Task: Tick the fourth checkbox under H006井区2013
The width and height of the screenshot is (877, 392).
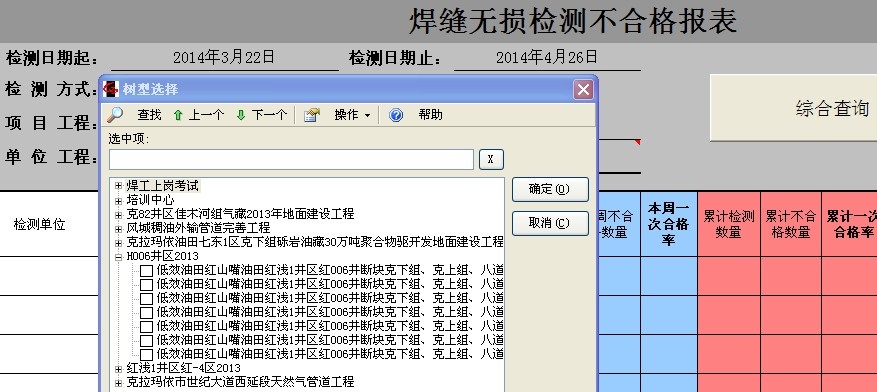Action: coord(147,313)
